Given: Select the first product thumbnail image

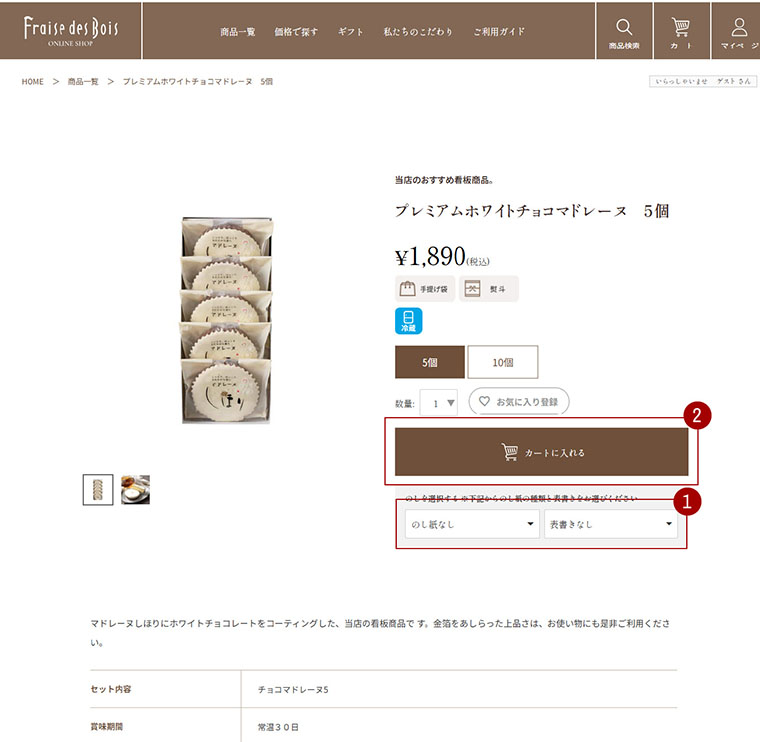Looking at the screenshot, I should (98, 489).
